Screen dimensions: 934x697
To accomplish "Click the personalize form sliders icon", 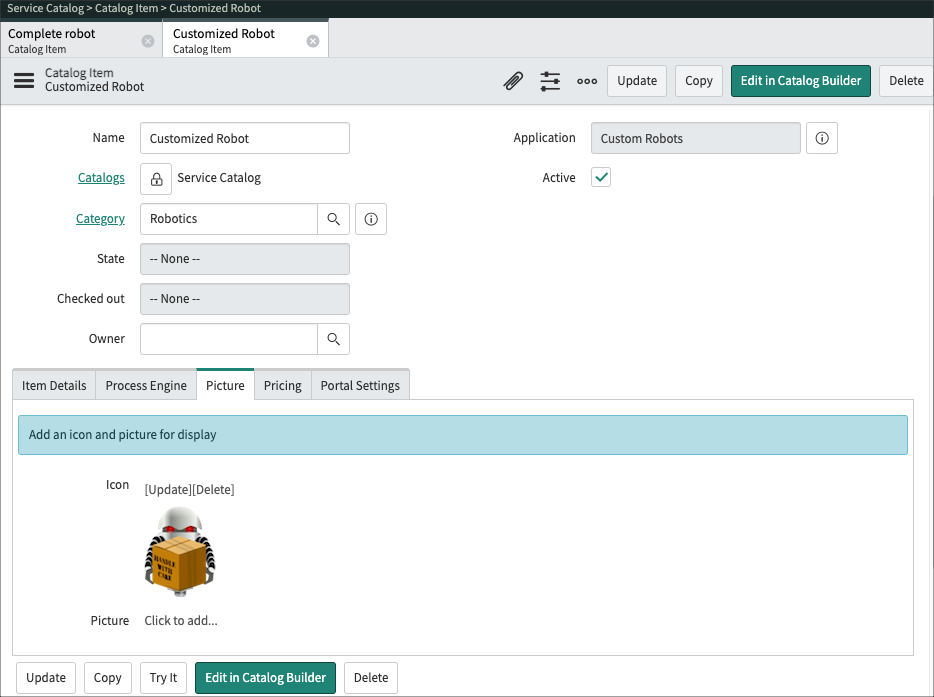I will click(x=550, y=81).
